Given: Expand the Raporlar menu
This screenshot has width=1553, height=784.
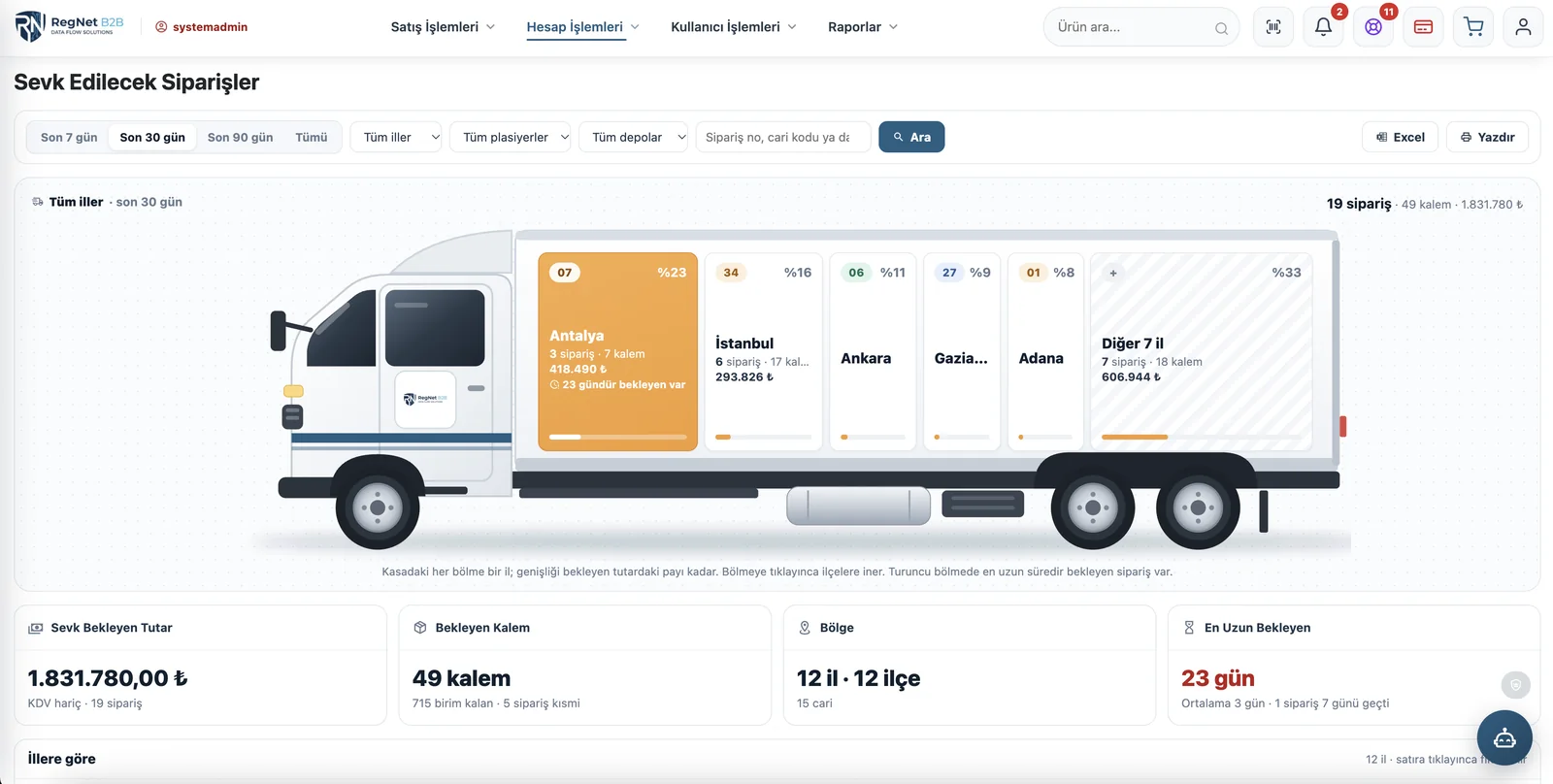Looking at the screenshot, I should pos(863,27).
